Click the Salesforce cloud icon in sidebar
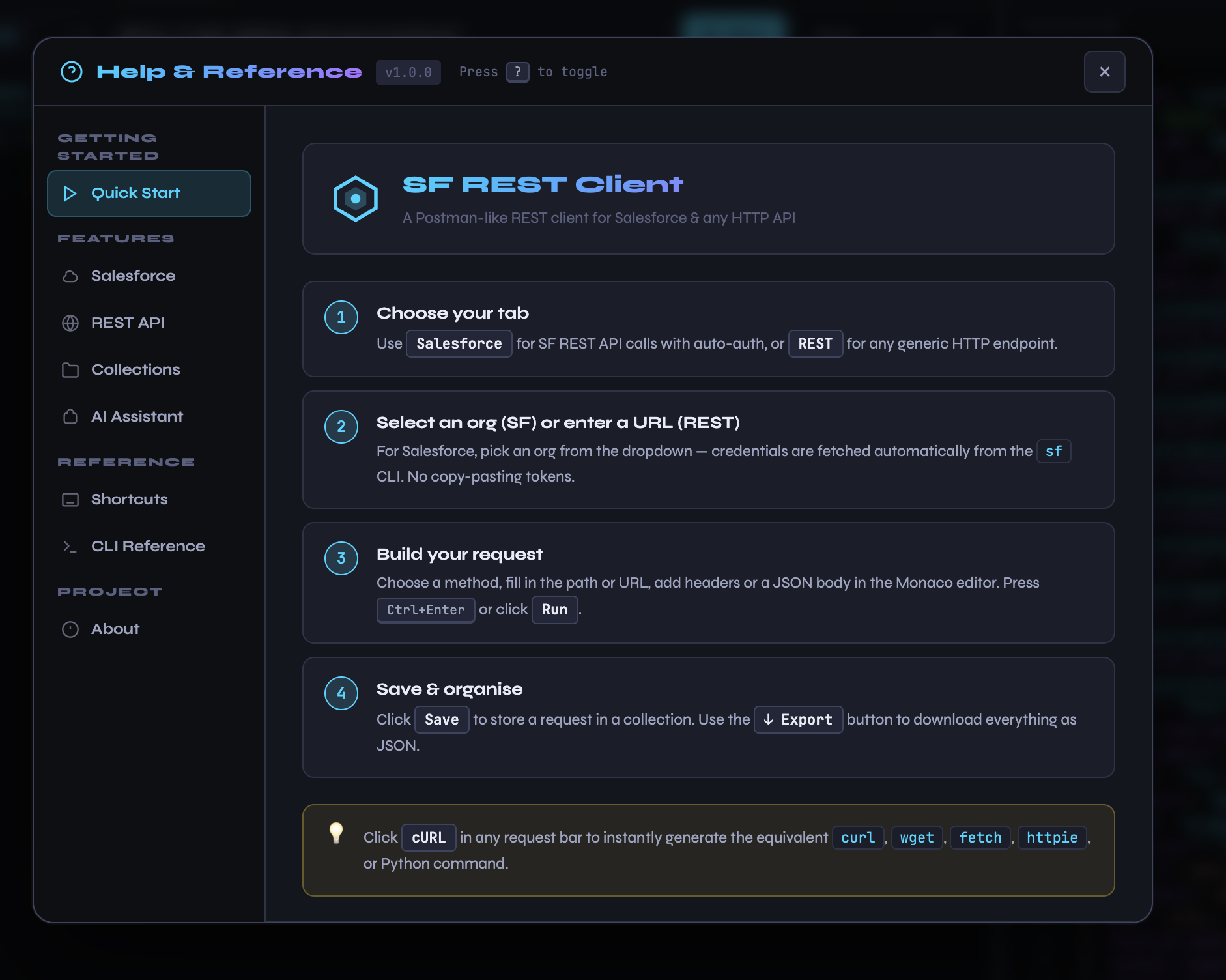 click(70, 276)
